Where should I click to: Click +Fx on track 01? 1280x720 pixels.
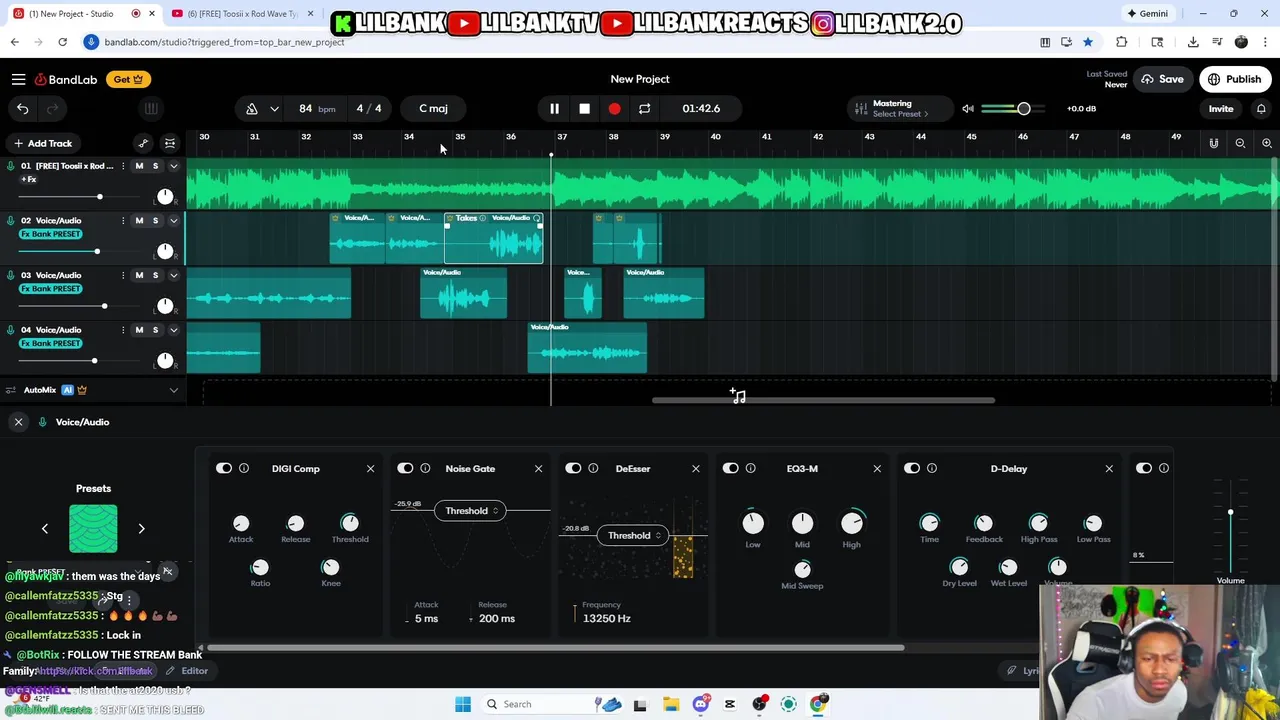(29, 180)
